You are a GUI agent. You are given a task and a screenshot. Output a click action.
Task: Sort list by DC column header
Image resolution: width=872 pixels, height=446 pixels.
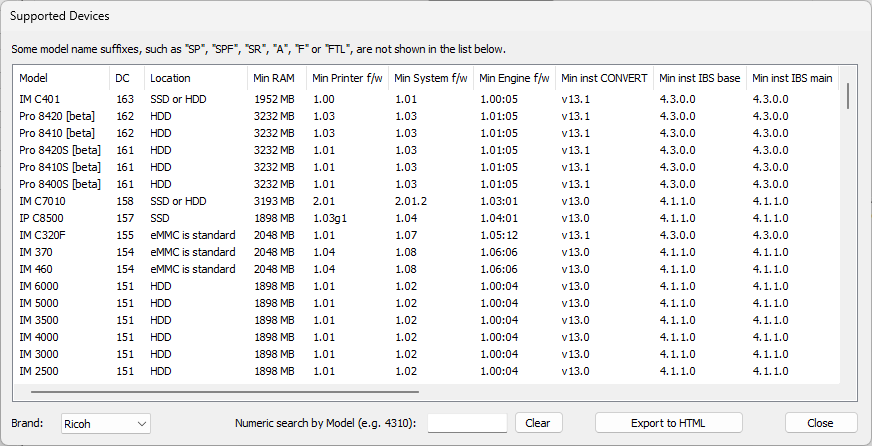[x=126, y=78]
